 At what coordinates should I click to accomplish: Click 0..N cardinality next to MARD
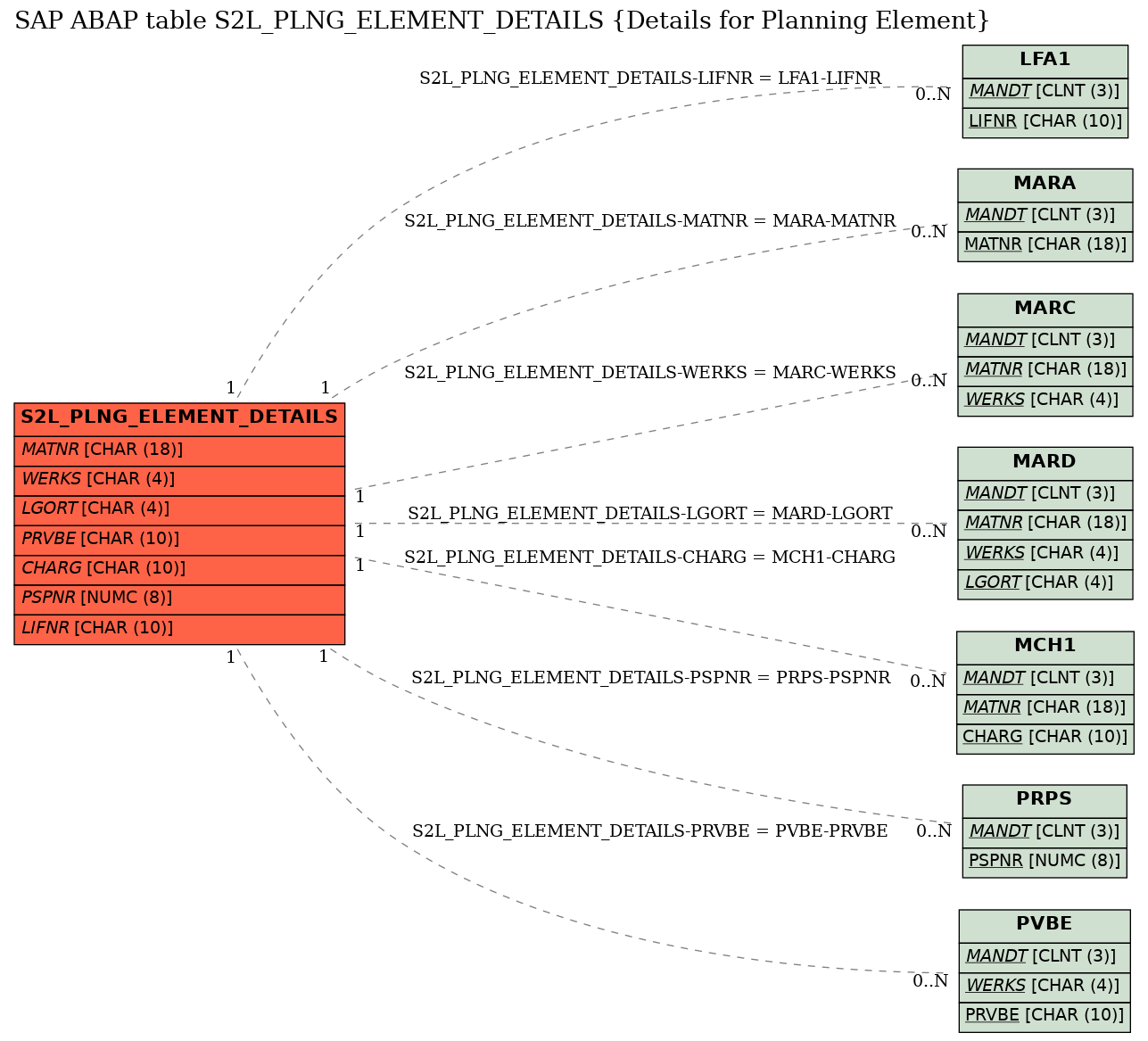tap(929, 532)
